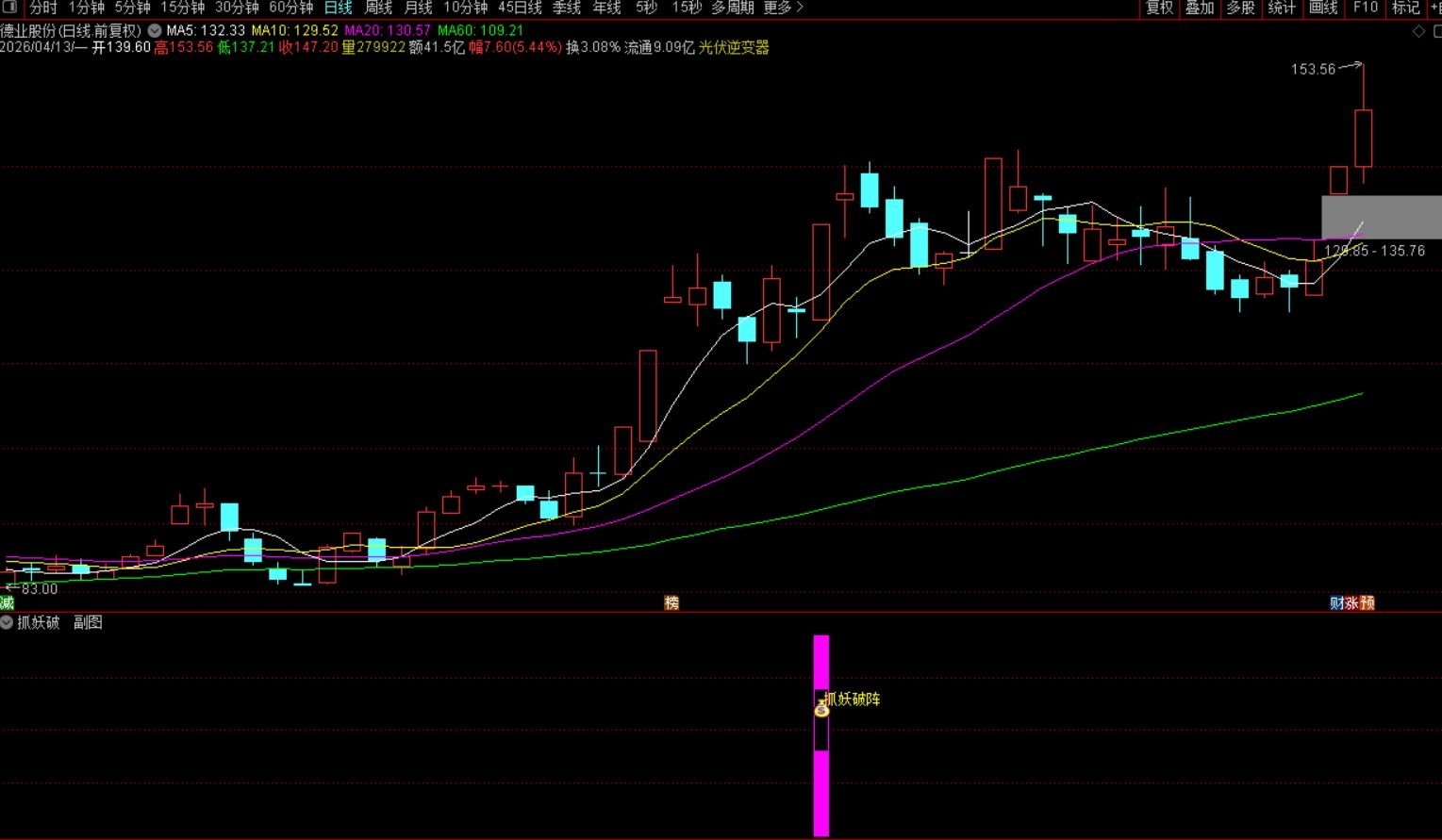This screenshot has height=840, width=1442.
Task: Click the panel layout icon before 分时
Action: coord(10,8)
